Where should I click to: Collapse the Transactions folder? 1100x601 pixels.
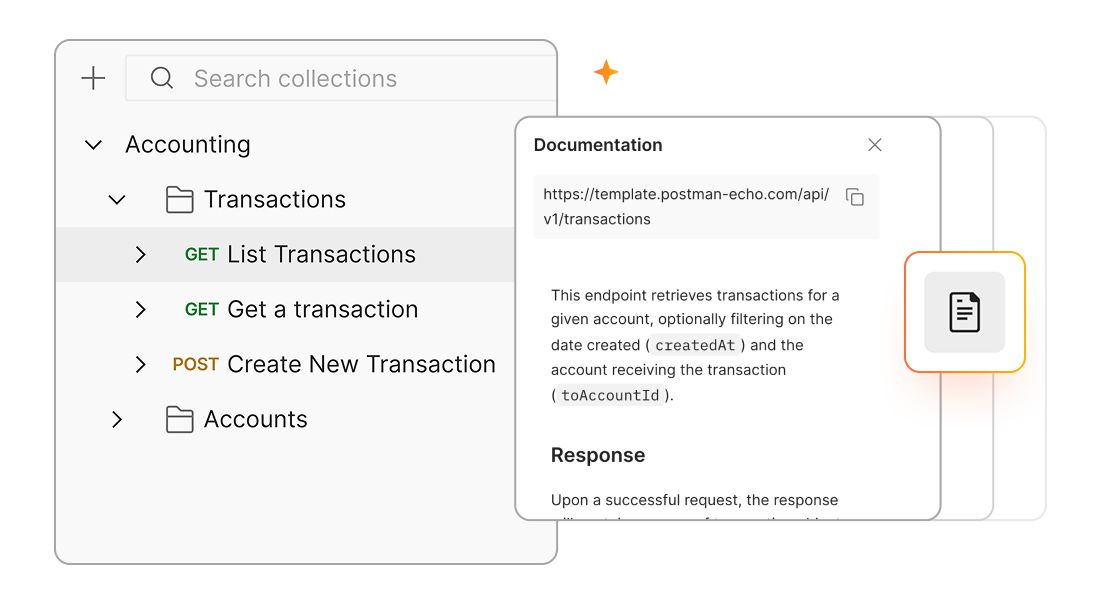[117, 199]
